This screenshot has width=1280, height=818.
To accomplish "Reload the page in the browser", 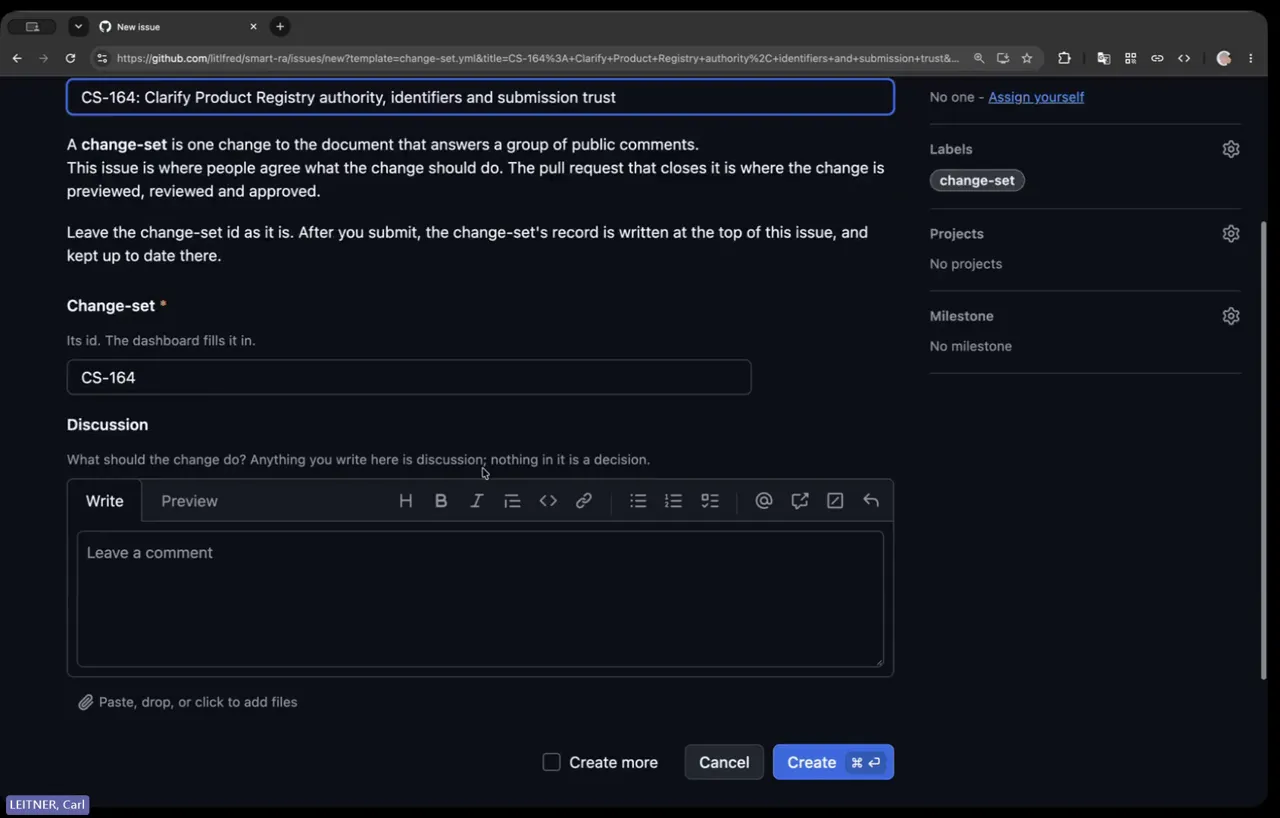I will point(70,58).
